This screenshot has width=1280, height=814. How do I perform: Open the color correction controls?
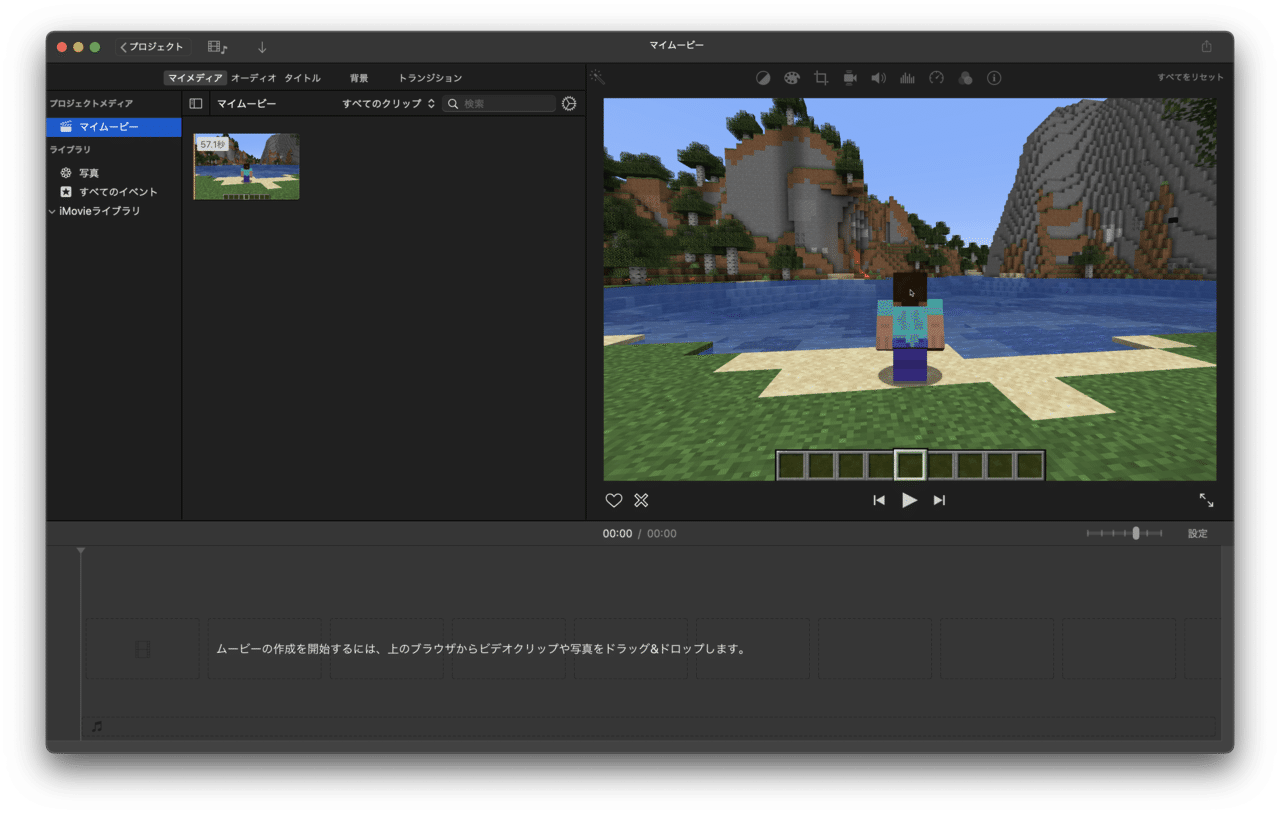pos(791,78)
